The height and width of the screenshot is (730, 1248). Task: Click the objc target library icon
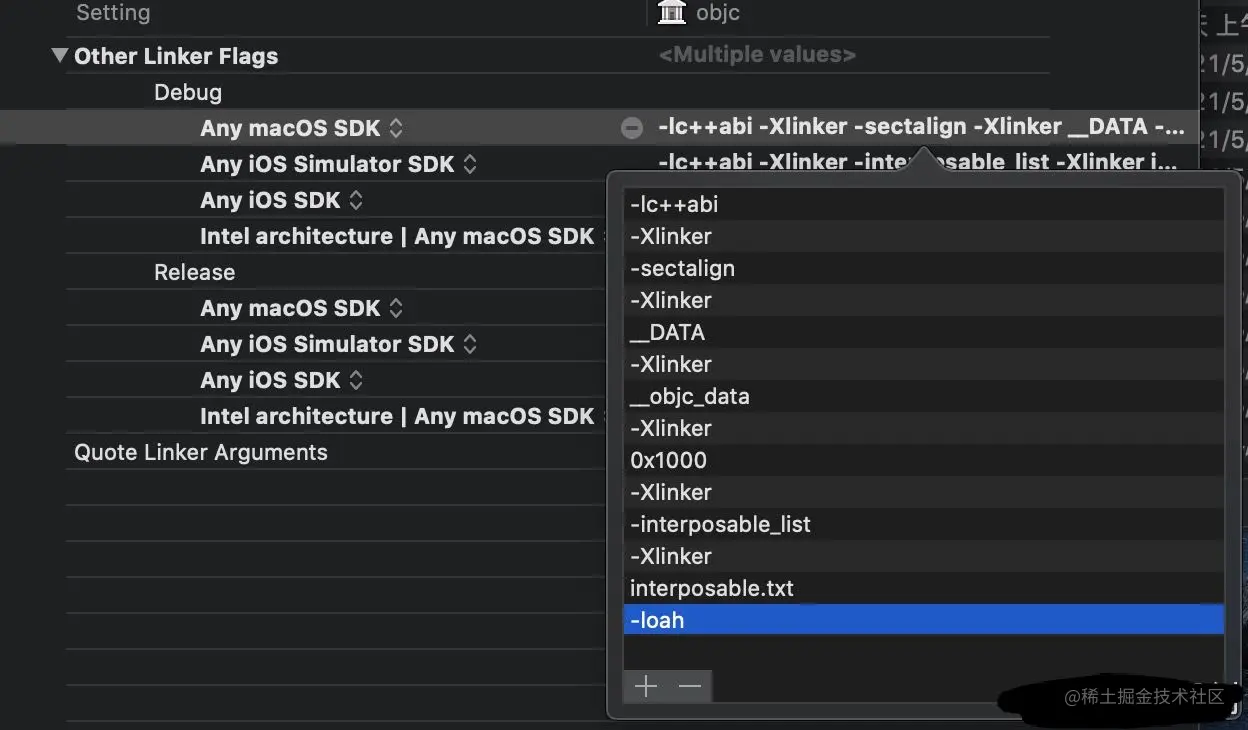pyautogui.click(x=672, y=13)
